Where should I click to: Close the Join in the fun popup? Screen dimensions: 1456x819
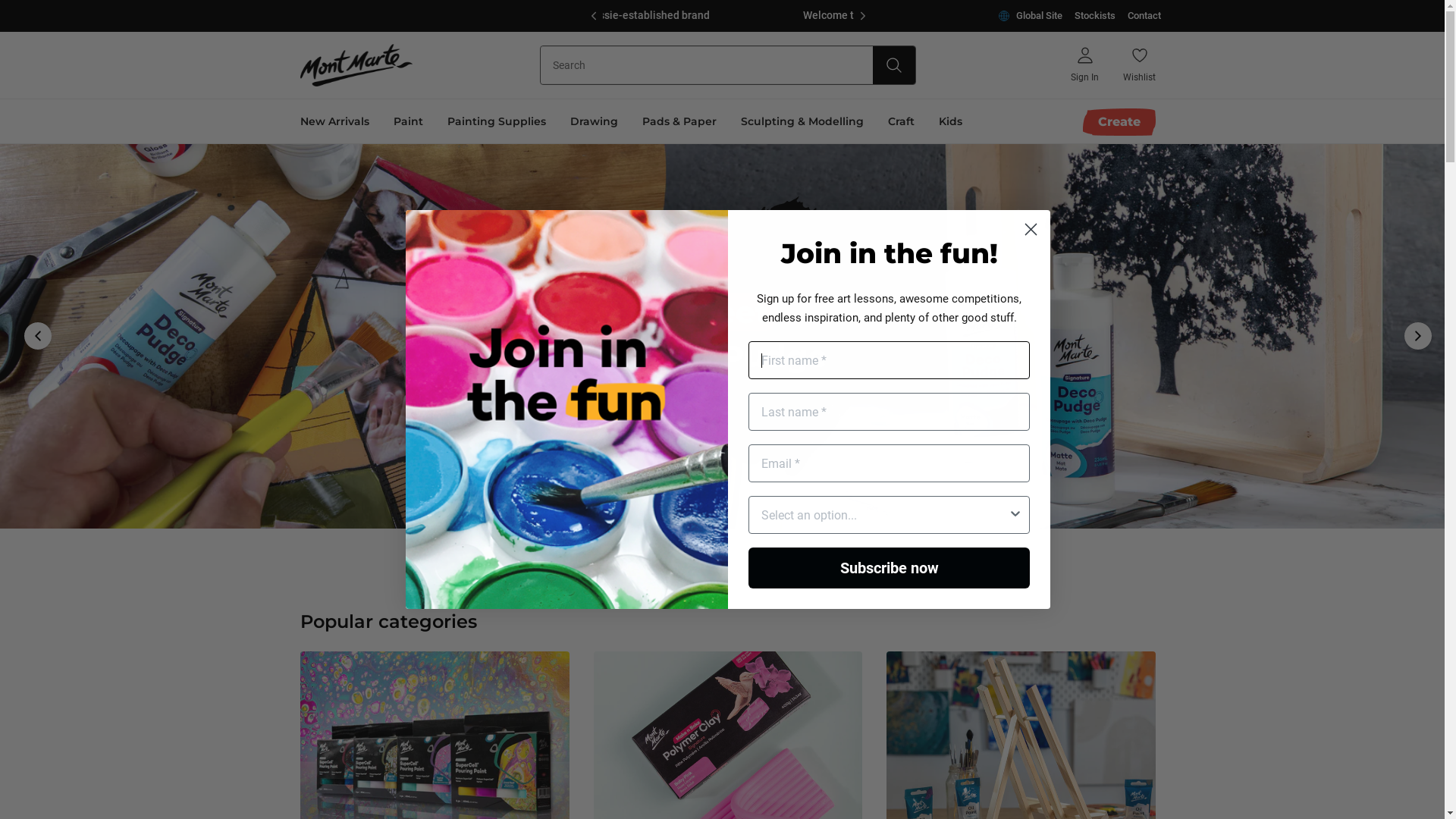[1031, 230]
